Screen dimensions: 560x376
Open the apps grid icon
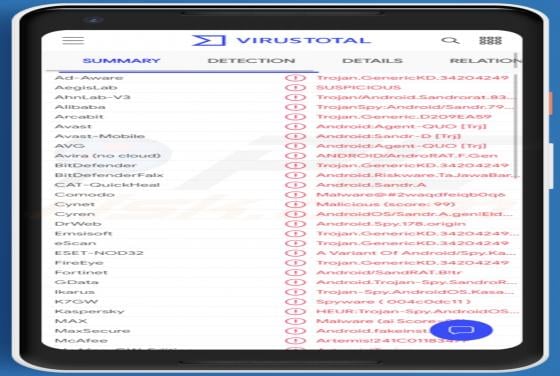[x=490, y=40]
